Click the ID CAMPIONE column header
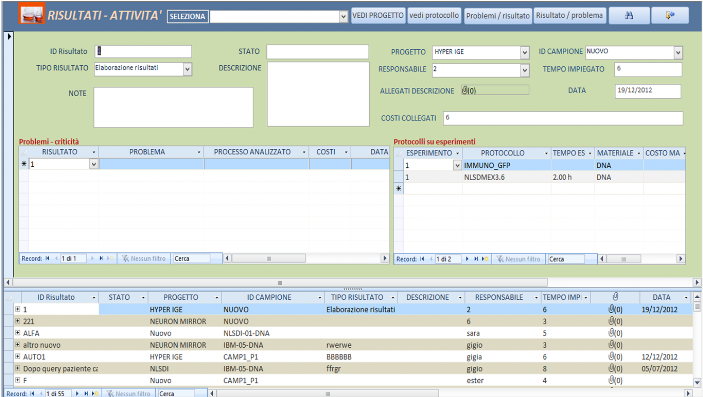The height and width of the screenshot is (397, 703). coord(269,297)
